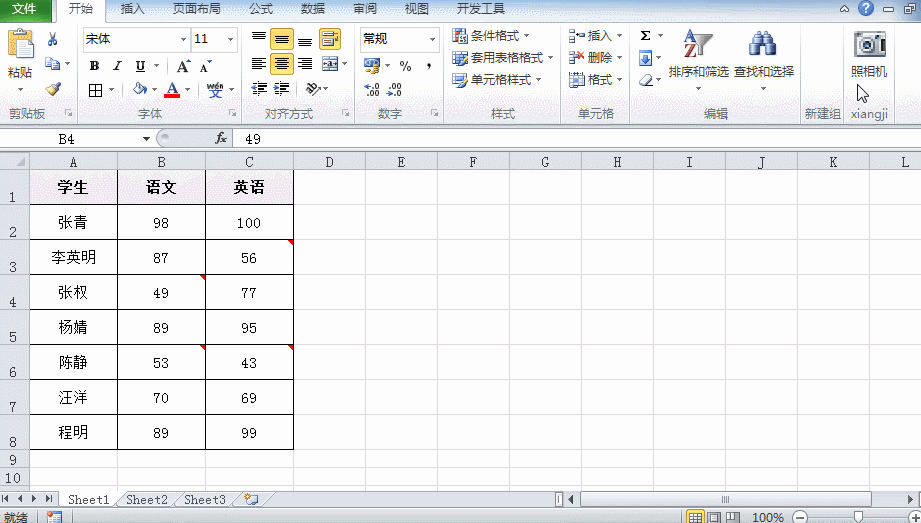Switch to the 插入 ribbon tab
This screenshot has height=523, width=921.
pos(132,8)
